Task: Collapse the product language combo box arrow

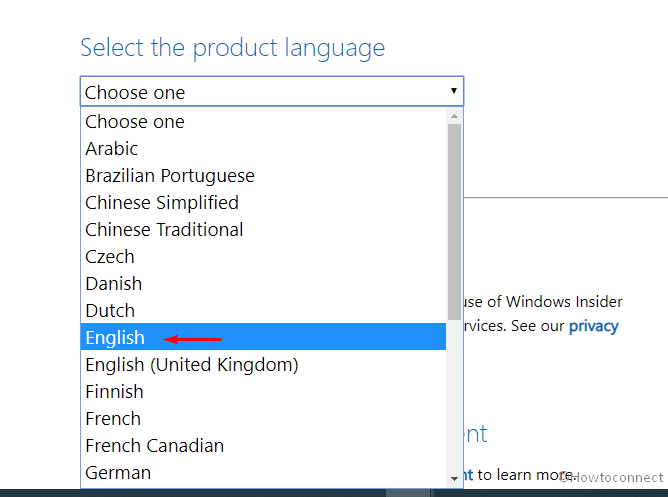Action: pyautogui.click(x=454, y=91)
